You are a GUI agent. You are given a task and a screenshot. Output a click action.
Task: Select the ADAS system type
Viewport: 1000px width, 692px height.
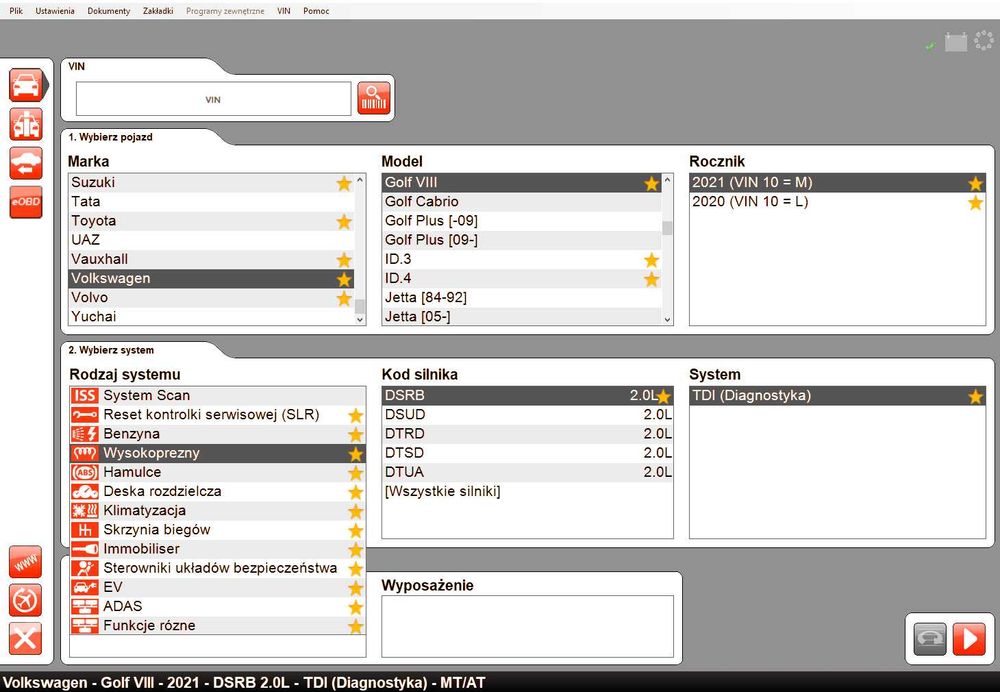tap(217, 606)
